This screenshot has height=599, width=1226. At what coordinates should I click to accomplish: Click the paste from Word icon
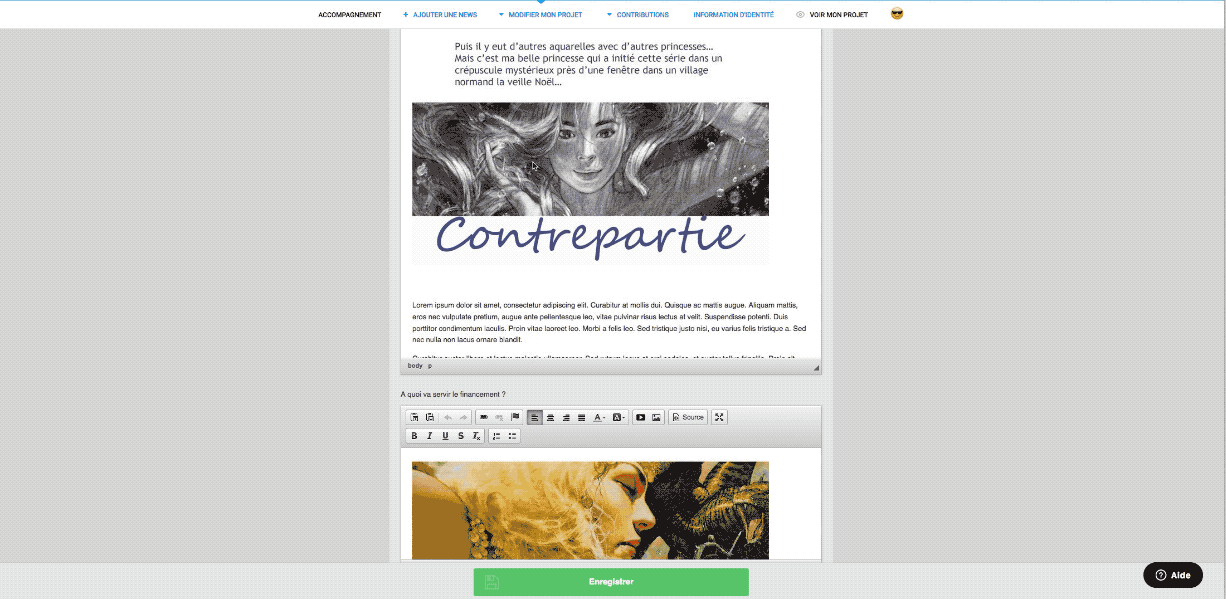click(430, 417)
